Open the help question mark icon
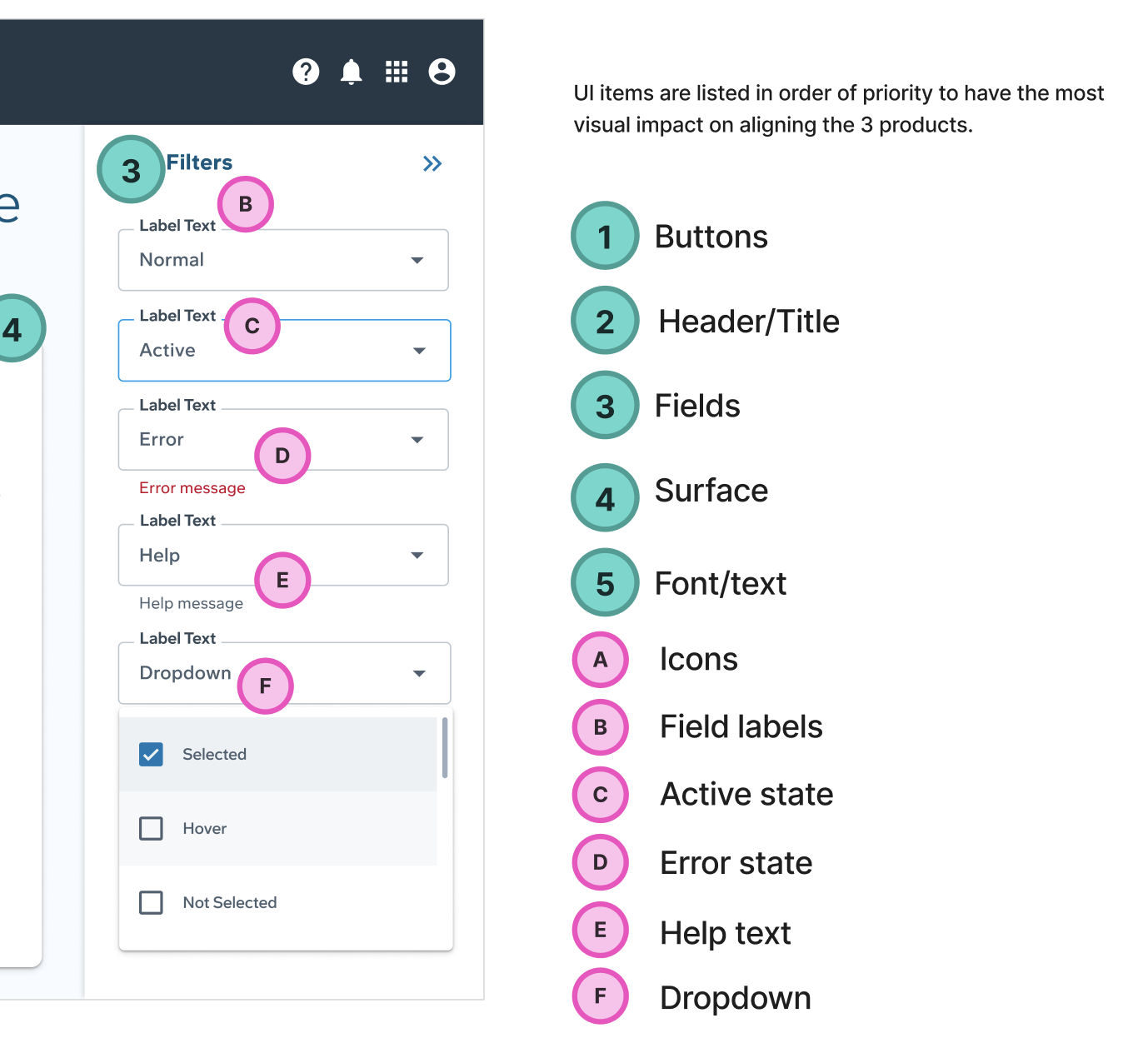The width and height of the screenshot is (1148, 1048). [x=306, y=72]
